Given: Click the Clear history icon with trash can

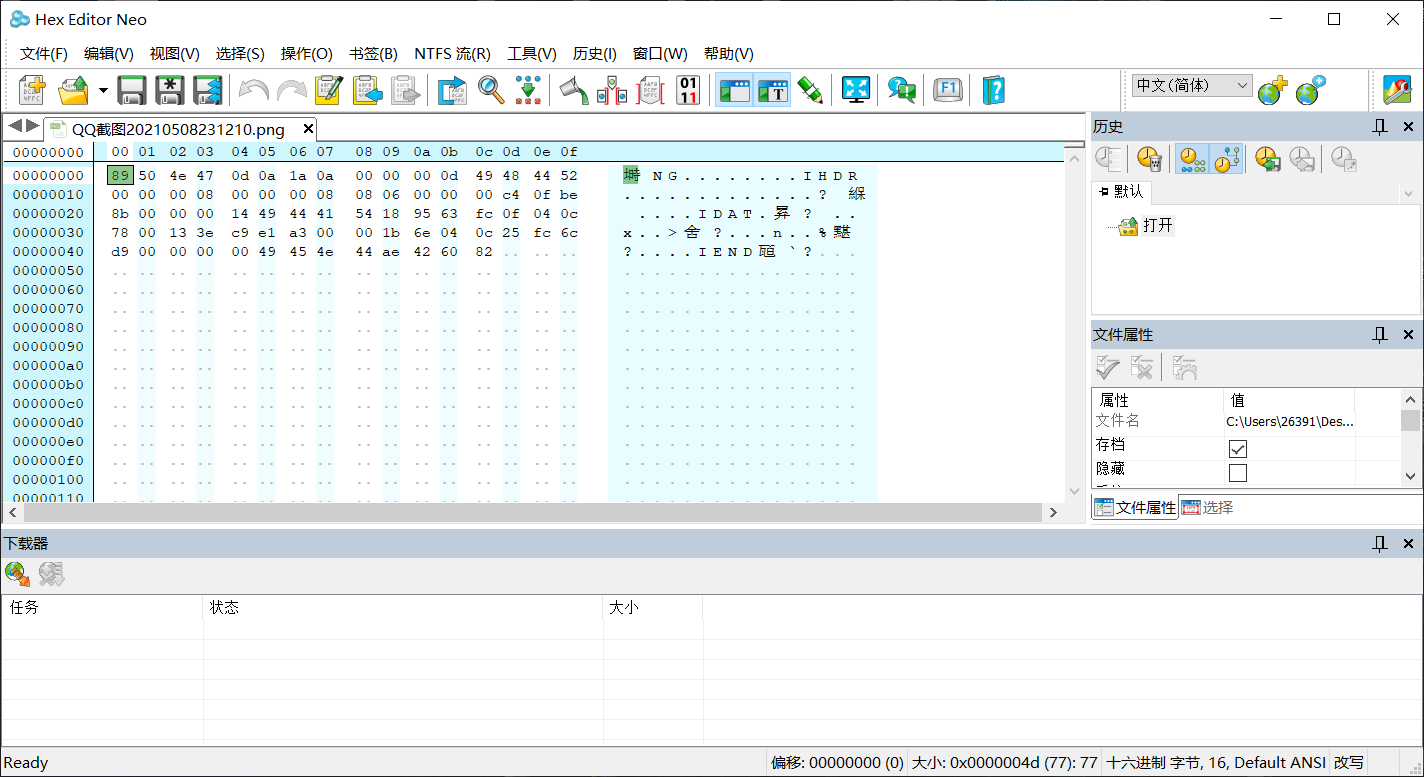Looking at the screenshot, I should coord(1149,159).
